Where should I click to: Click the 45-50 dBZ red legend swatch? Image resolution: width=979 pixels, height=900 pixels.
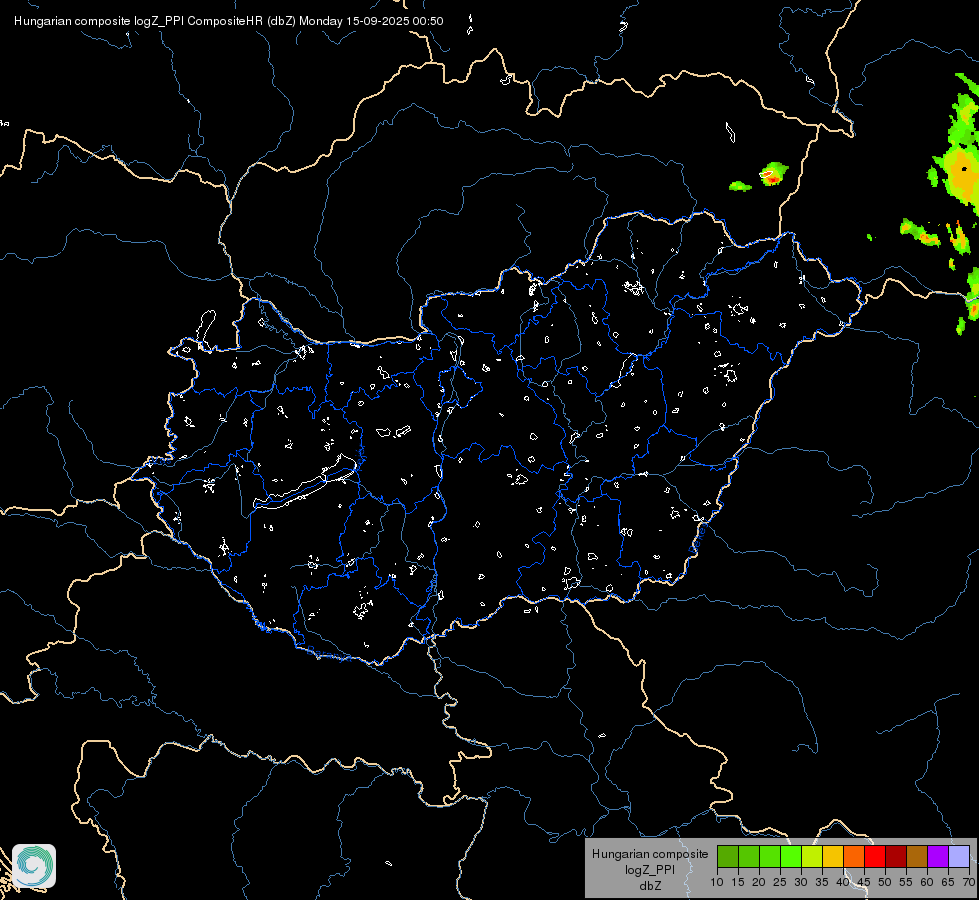click(875, 856)
